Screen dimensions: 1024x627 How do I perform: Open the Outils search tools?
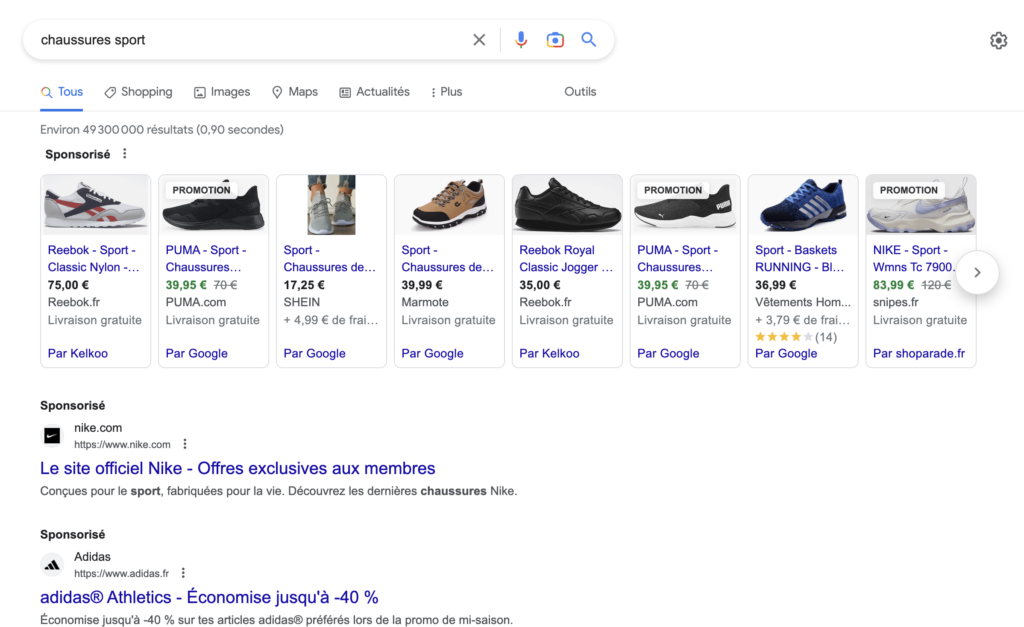[x=580, y=92]
